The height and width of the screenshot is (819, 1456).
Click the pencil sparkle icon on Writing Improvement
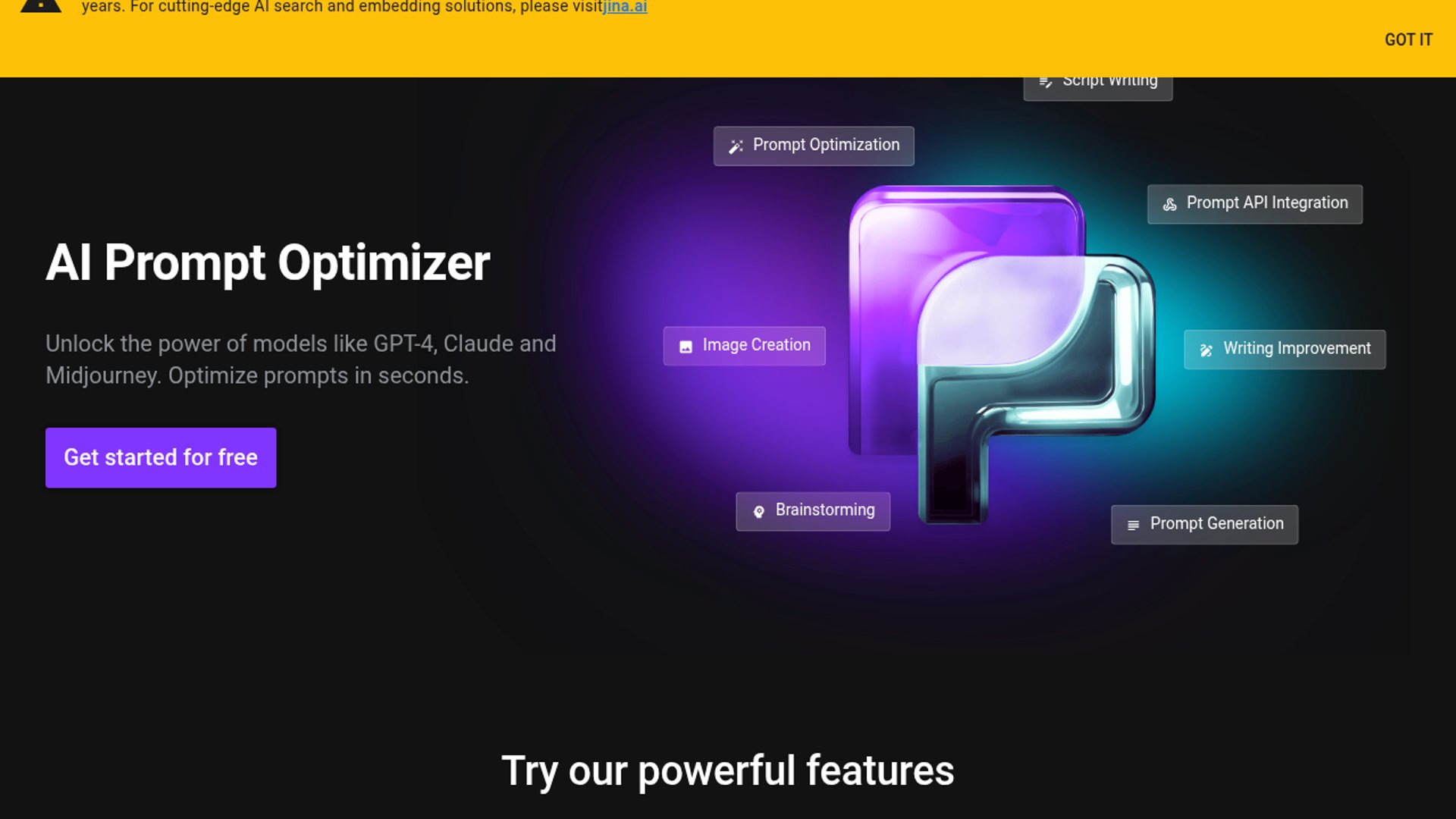click(1206, 350)
